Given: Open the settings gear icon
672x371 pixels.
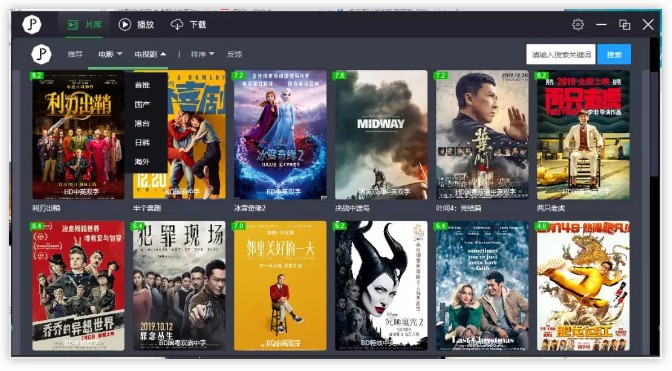Looking at the screenshot, I should tap(578, 24).
